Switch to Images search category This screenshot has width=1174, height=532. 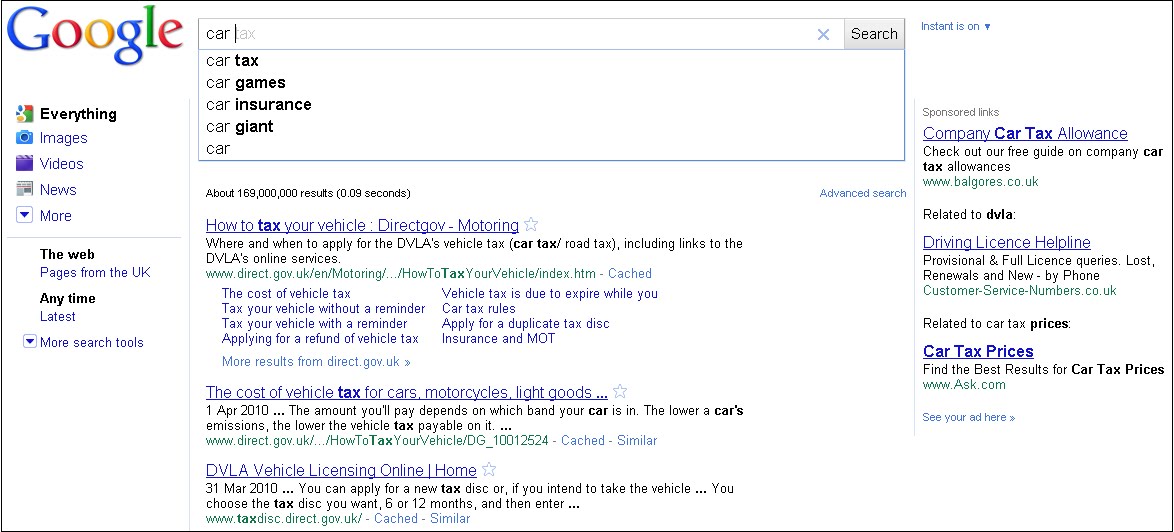[64, 138]
